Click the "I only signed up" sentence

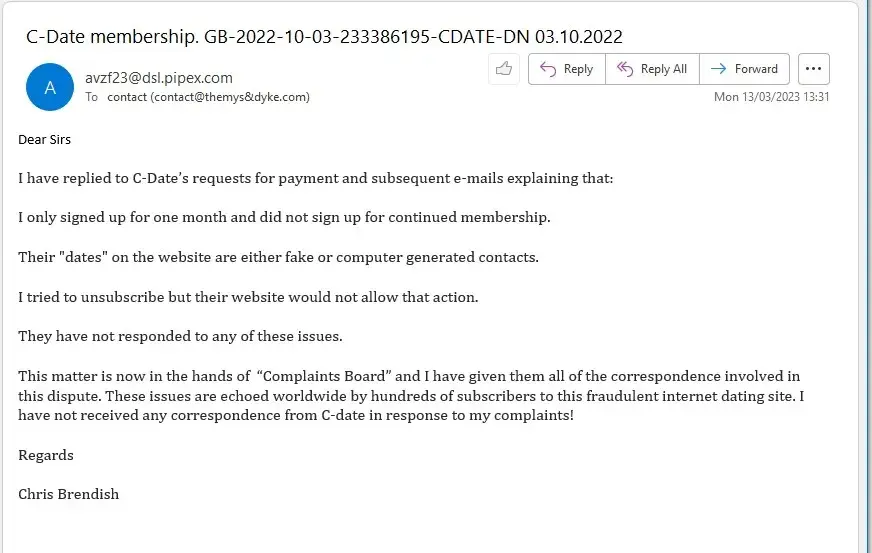tap(284, 217)
